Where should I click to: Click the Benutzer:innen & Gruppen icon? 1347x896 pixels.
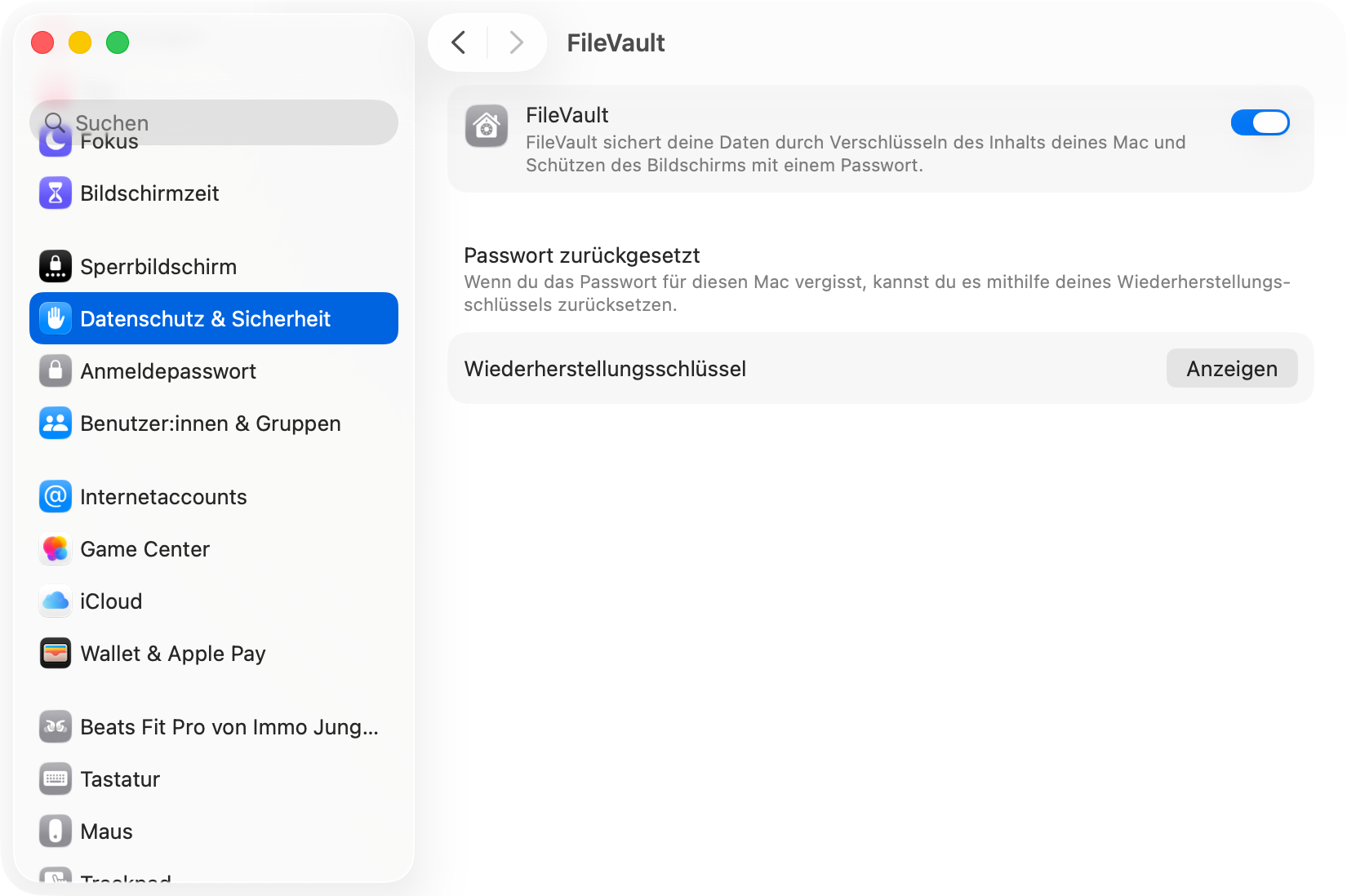coord(56,424)
